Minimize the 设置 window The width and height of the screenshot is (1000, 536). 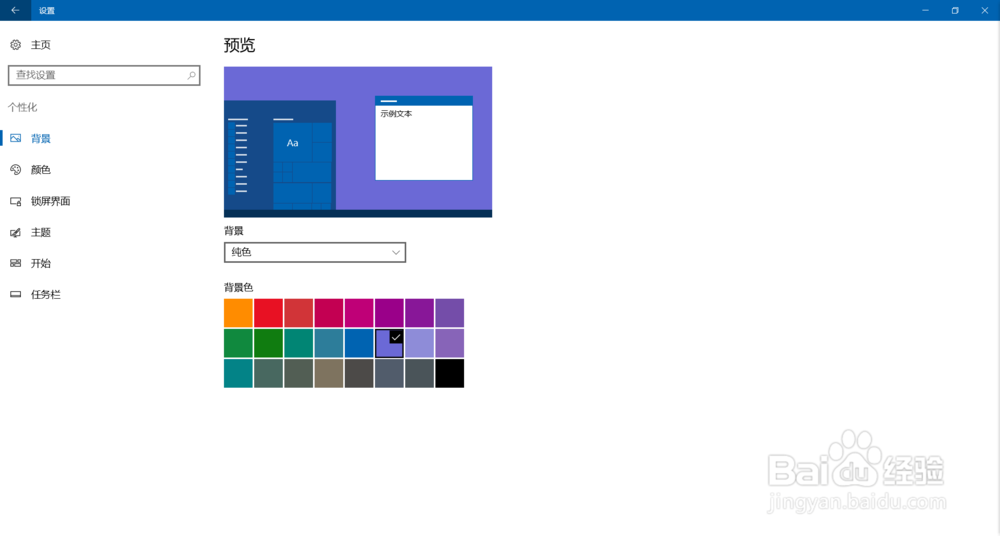coord(925,10)
